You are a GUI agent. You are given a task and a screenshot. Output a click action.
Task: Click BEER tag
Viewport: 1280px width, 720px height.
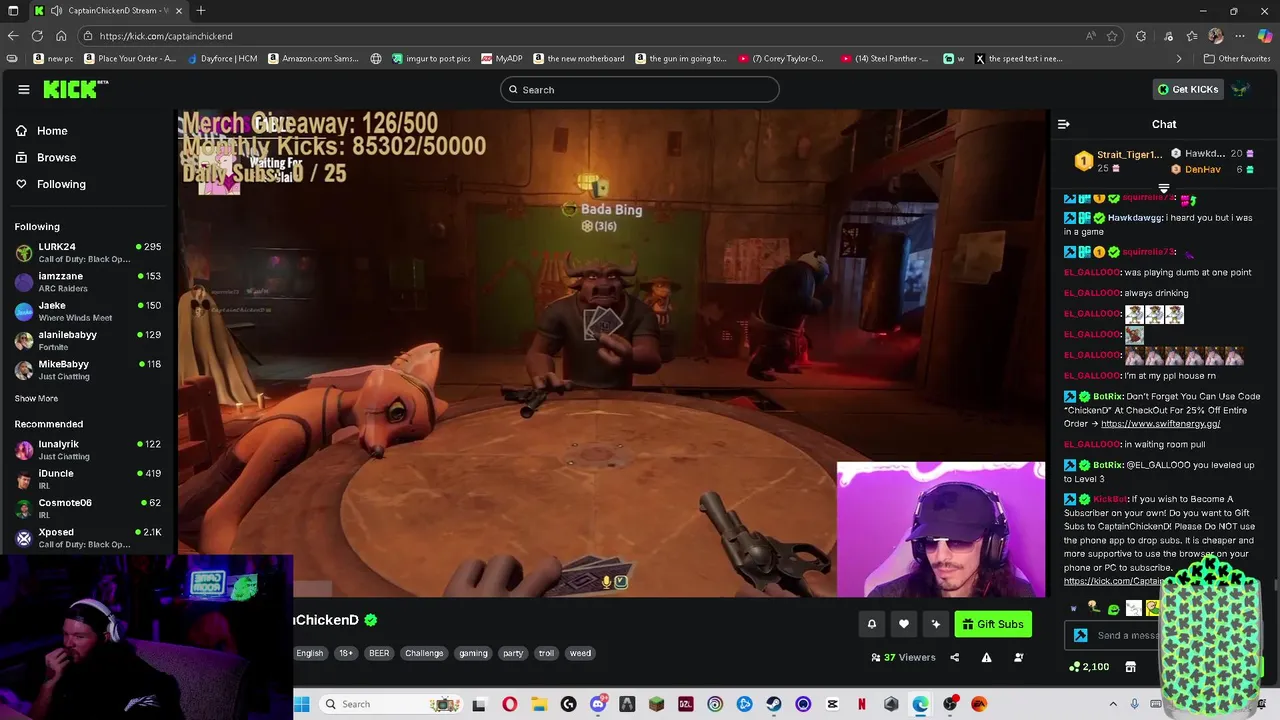click(379, 653)
